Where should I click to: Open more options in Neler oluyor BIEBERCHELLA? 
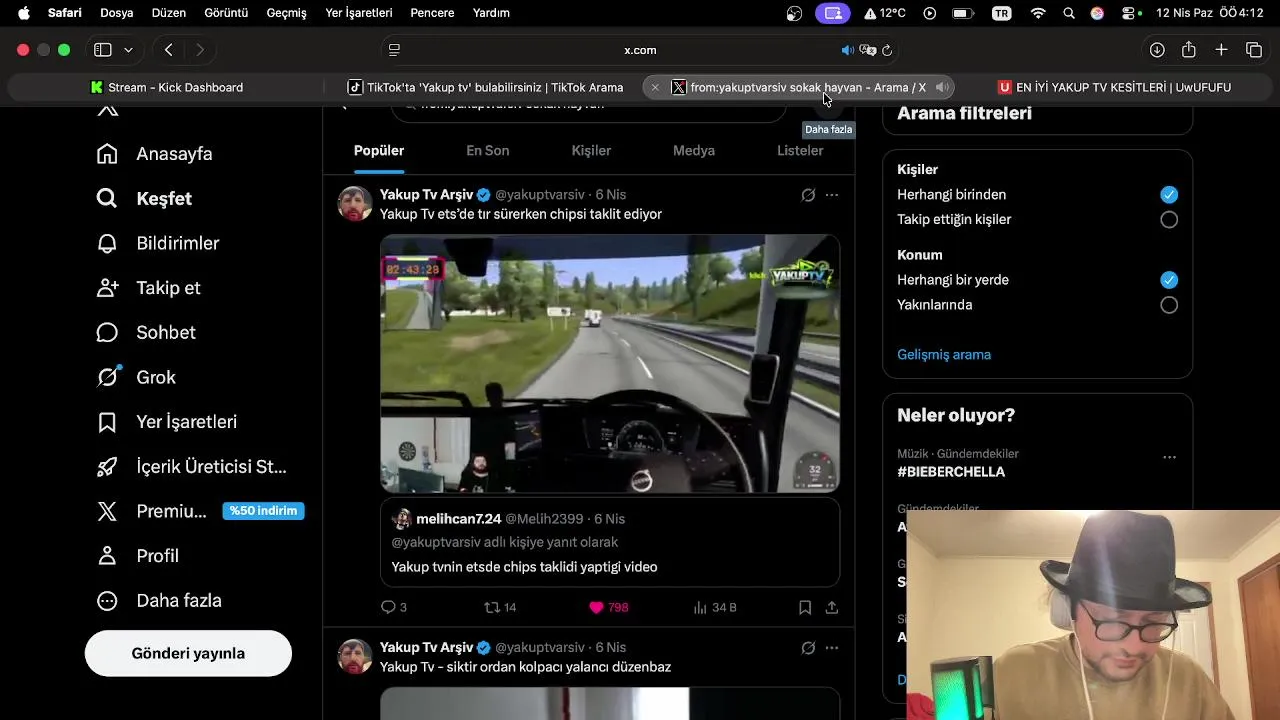[1169, 457]
